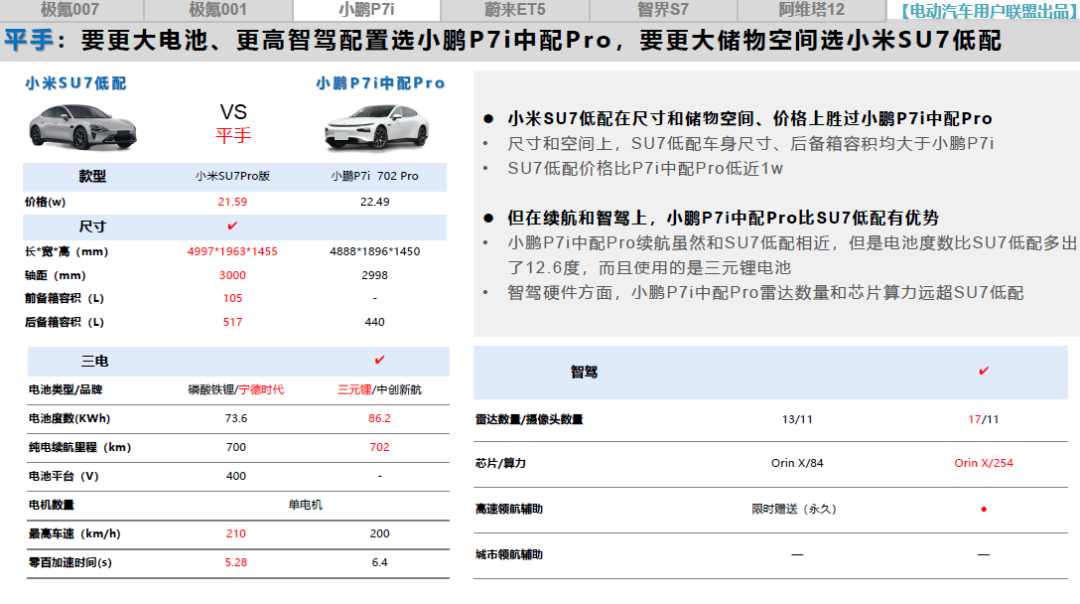Select the 芯片/算力 row label

(500, 463)
